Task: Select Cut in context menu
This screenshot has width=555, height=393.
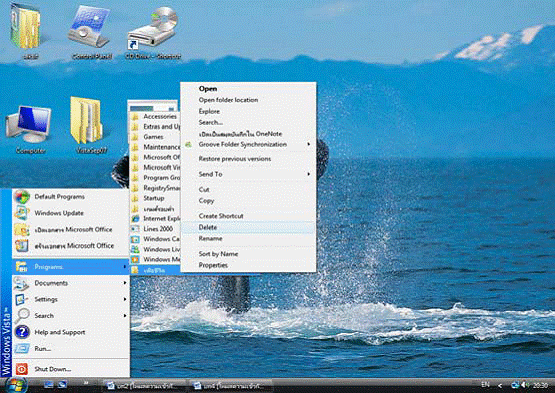Action: click(204, 189)
